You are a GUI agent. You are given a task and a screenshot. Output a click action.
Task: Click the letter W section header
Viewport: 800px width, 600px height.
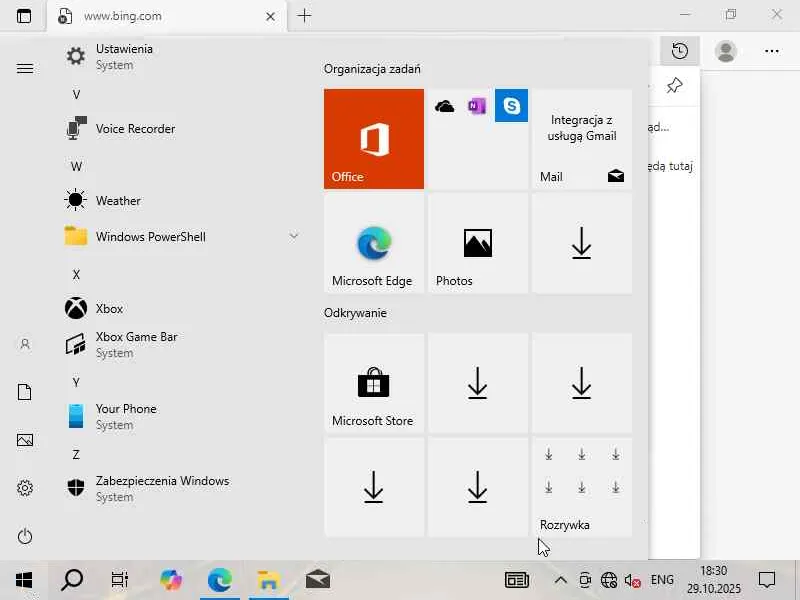click(x=76, y=166)
